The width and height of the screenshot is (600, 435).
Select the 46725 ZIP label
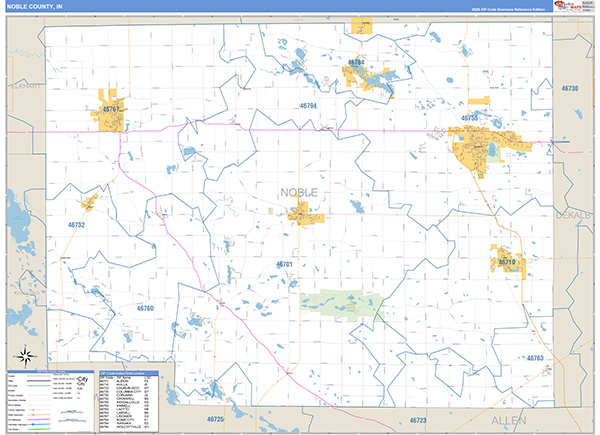pyautogui.click(x=216, y=419)
